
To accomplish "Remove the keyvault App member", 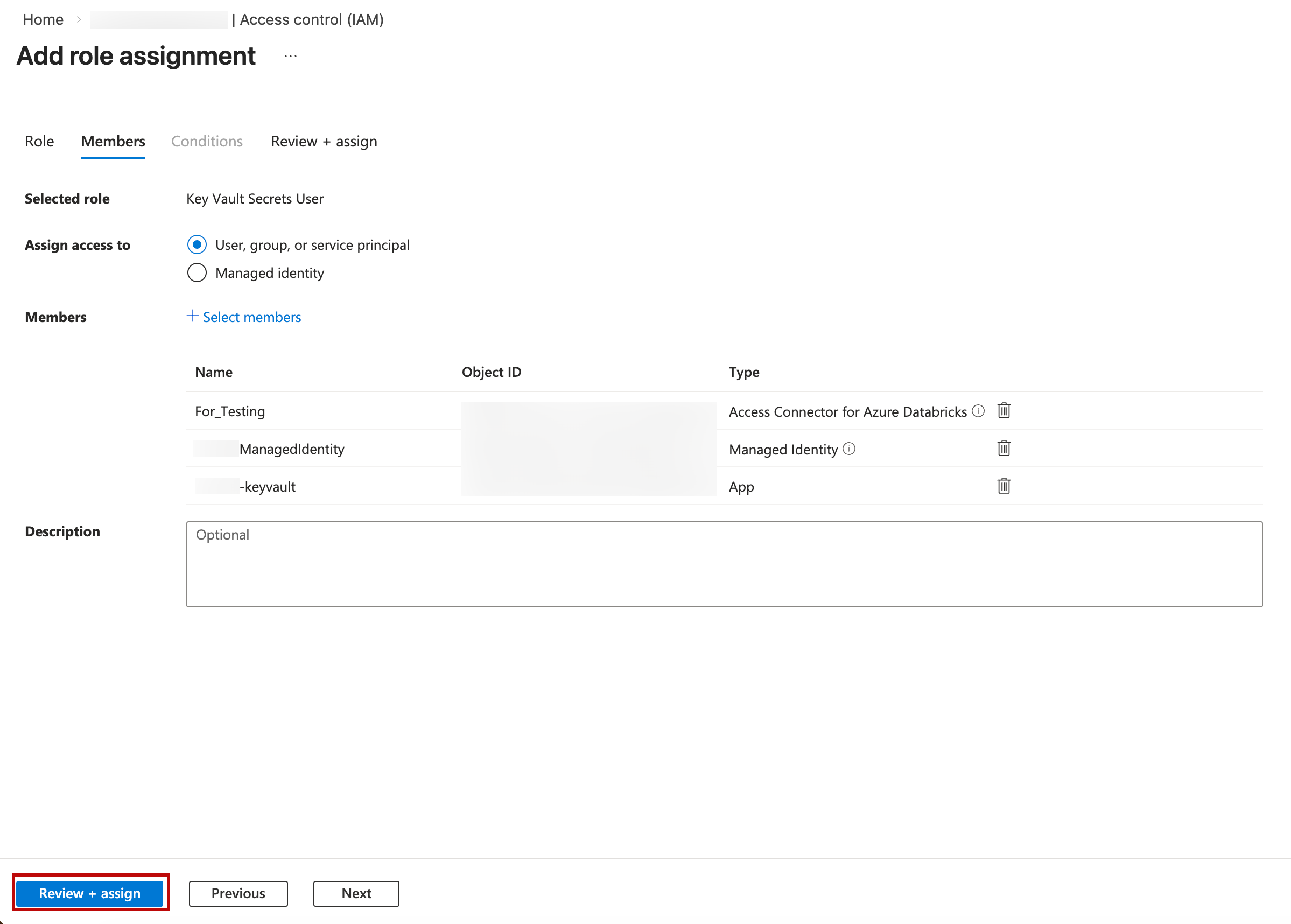I will click(x=1004, y=486).
